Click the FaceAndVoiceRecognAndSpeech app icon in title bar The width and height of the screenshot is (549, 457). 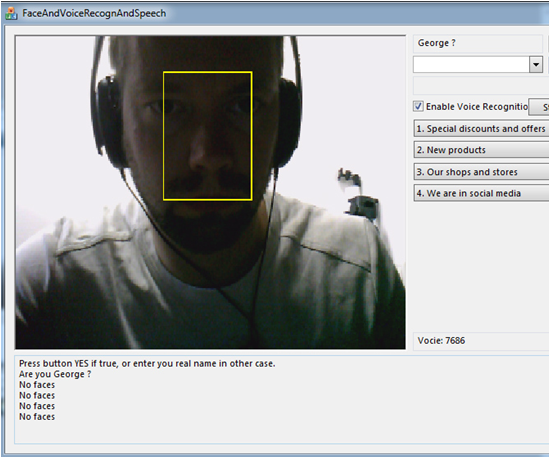(x=11, y=13)
